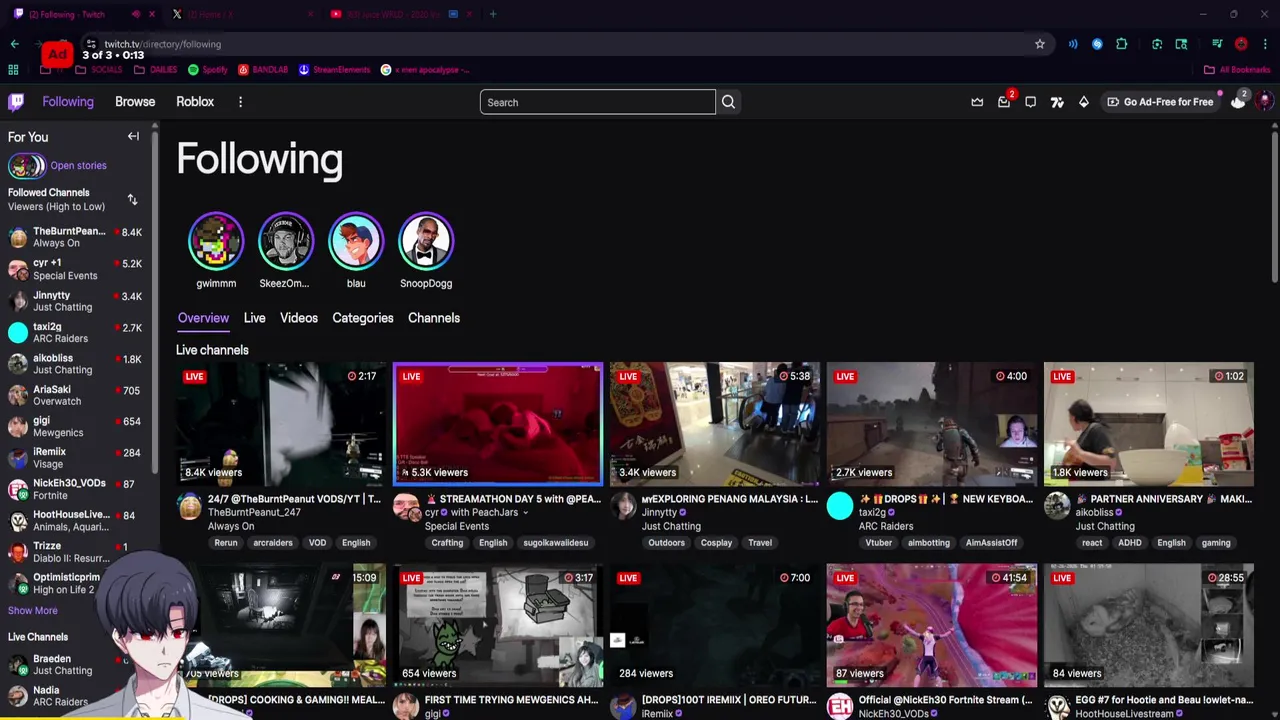1280x720 pixels.
Task: Open the Prime loot crown icon
Action: coord(977,102)
